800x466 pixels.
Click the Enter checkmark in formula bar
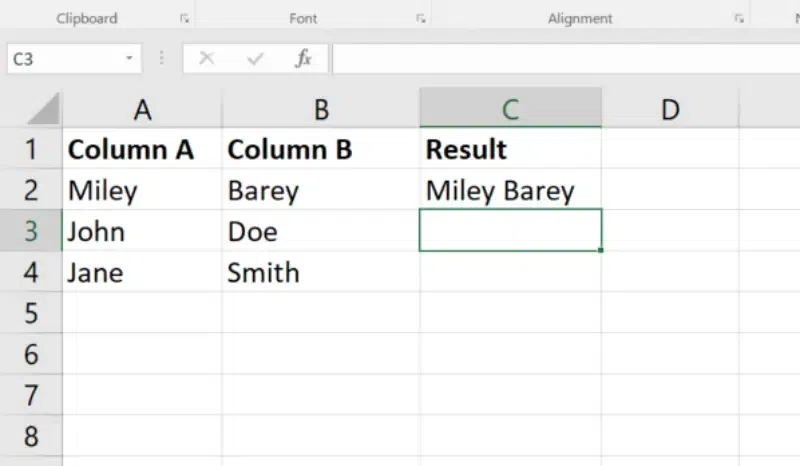[x=255, y=59]
